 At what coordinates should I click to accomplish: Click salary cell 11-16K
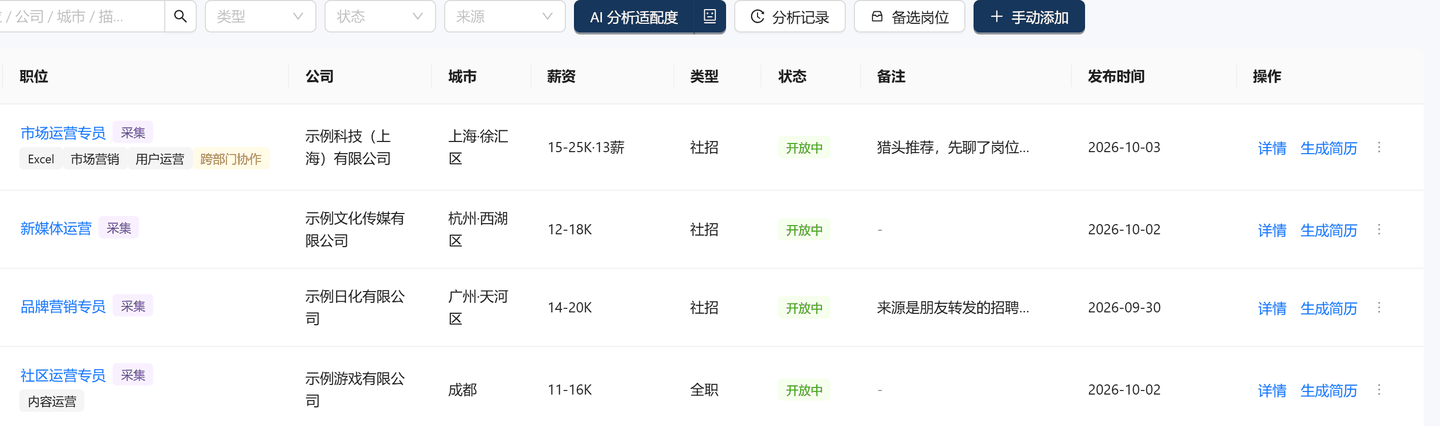click(570, 390)
